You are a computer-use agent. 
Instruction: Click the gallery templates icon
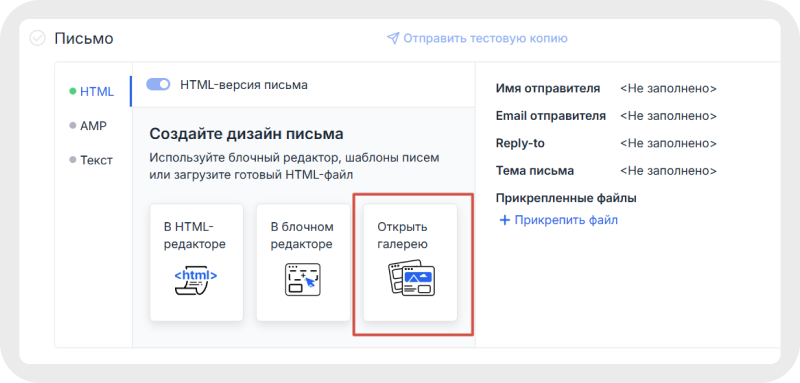pos(411,278)
